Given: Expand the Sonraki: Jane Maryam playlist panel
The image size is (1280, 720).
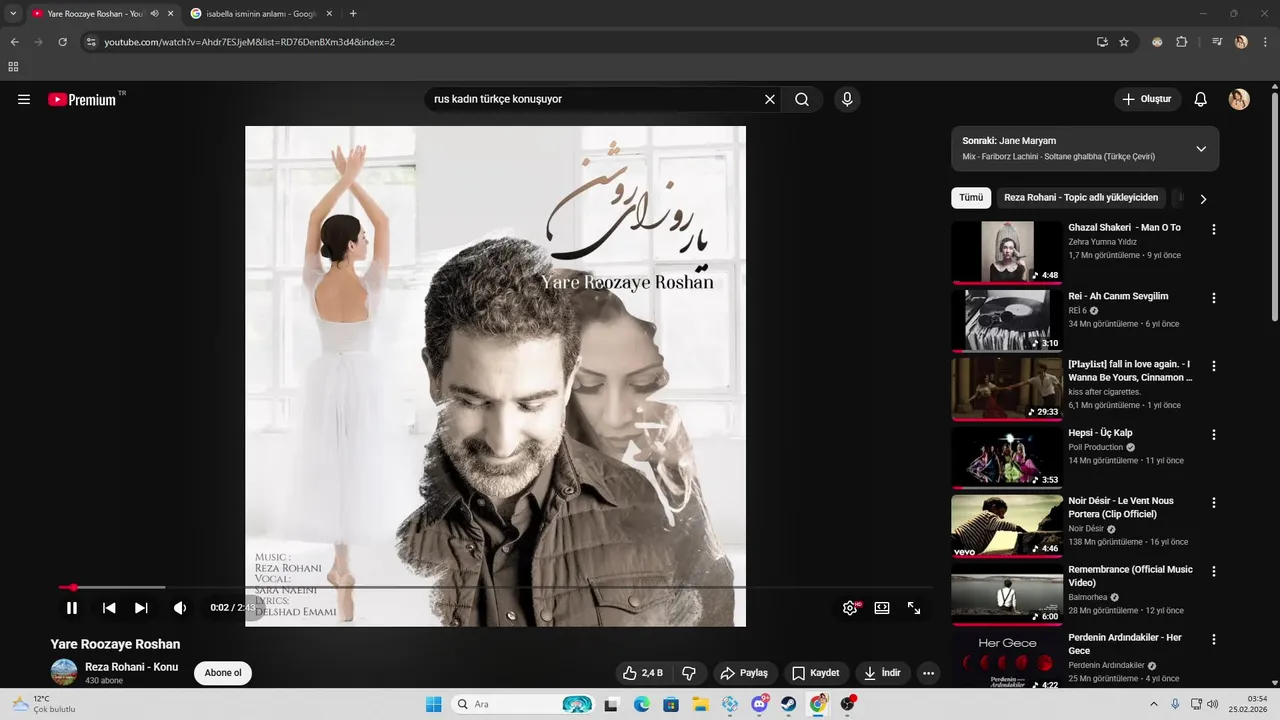Looking at the screenshot, I should 1201,149.
